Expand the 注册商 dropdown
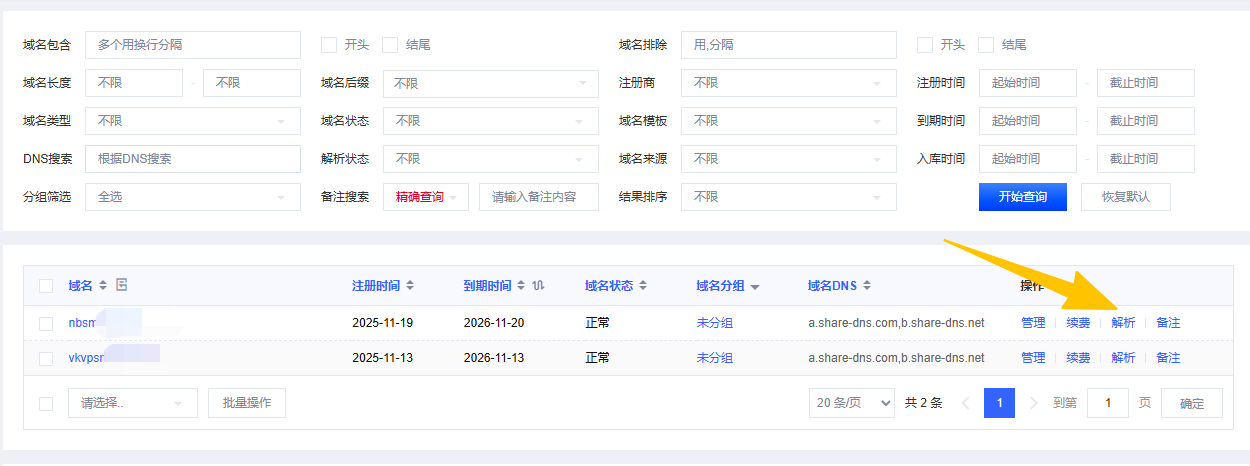 click(788, 83)
